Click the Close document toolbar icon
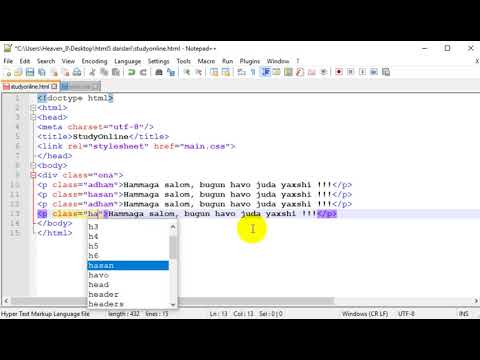480x360 pixels. [x=54, y=72]
